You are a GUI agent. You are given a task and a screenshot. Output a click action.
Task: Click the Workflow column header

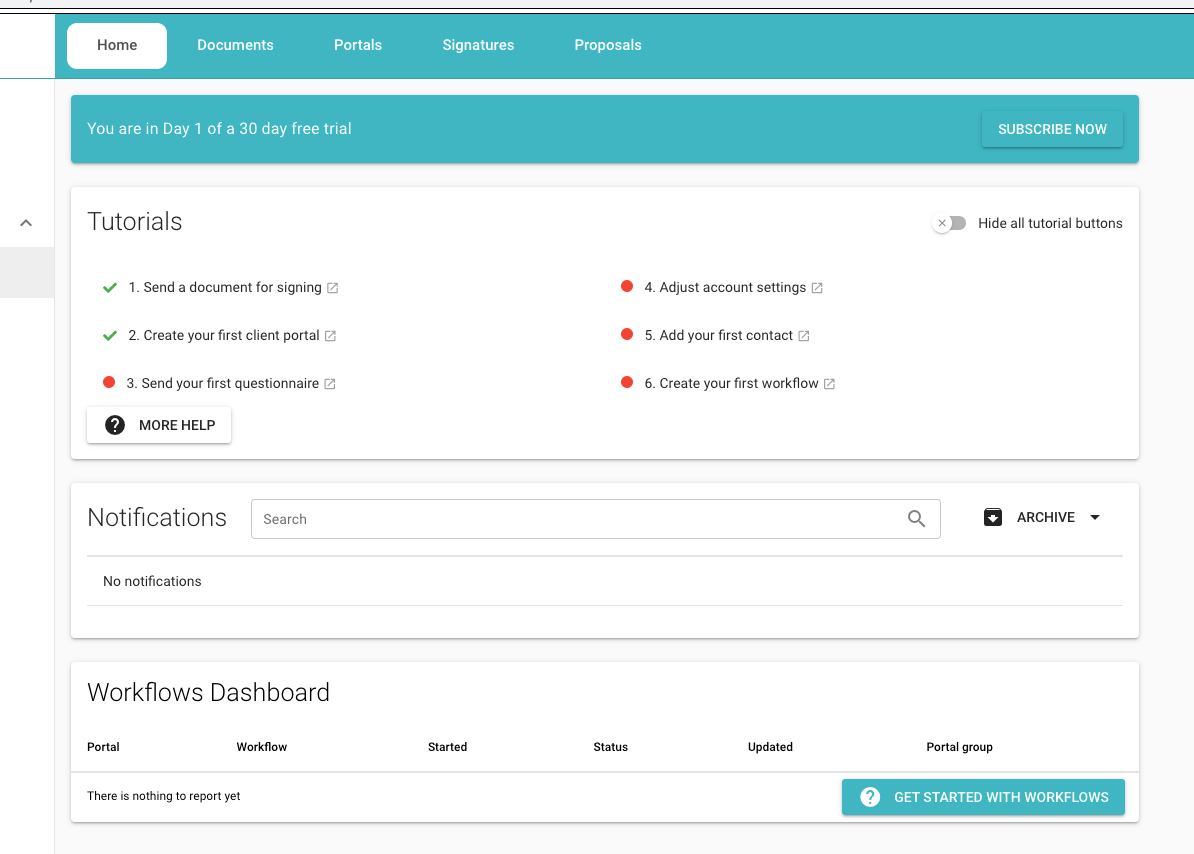pyautogui.click(x=261, y=747)
